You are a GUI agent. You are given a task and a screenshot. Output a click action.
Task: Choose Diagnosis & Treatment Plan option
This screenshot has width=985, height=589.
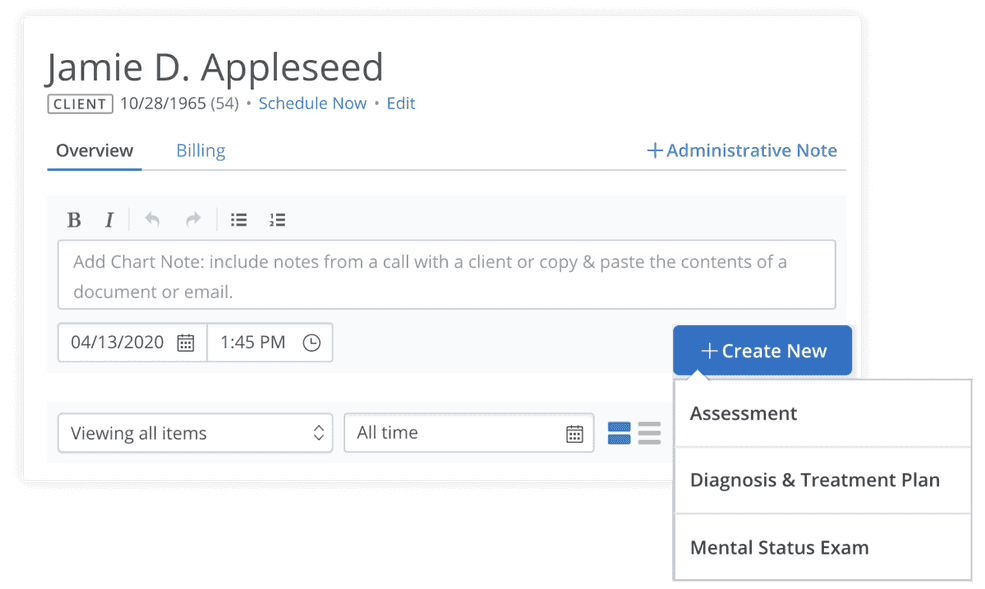823,480
